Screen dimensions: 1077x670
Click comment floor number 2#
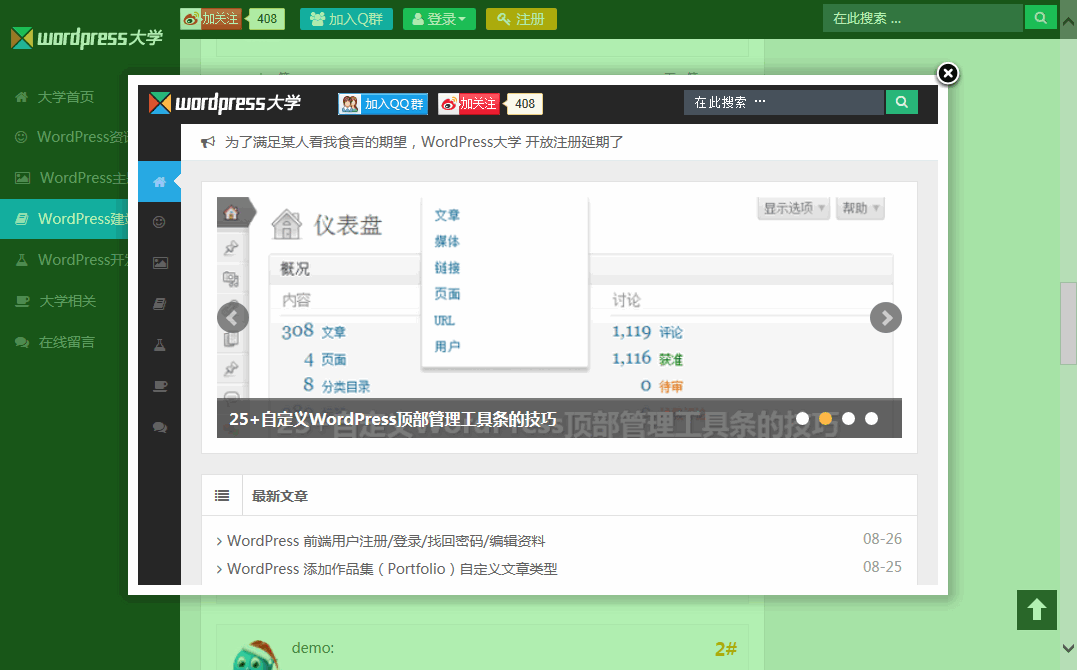pos(725,649)
